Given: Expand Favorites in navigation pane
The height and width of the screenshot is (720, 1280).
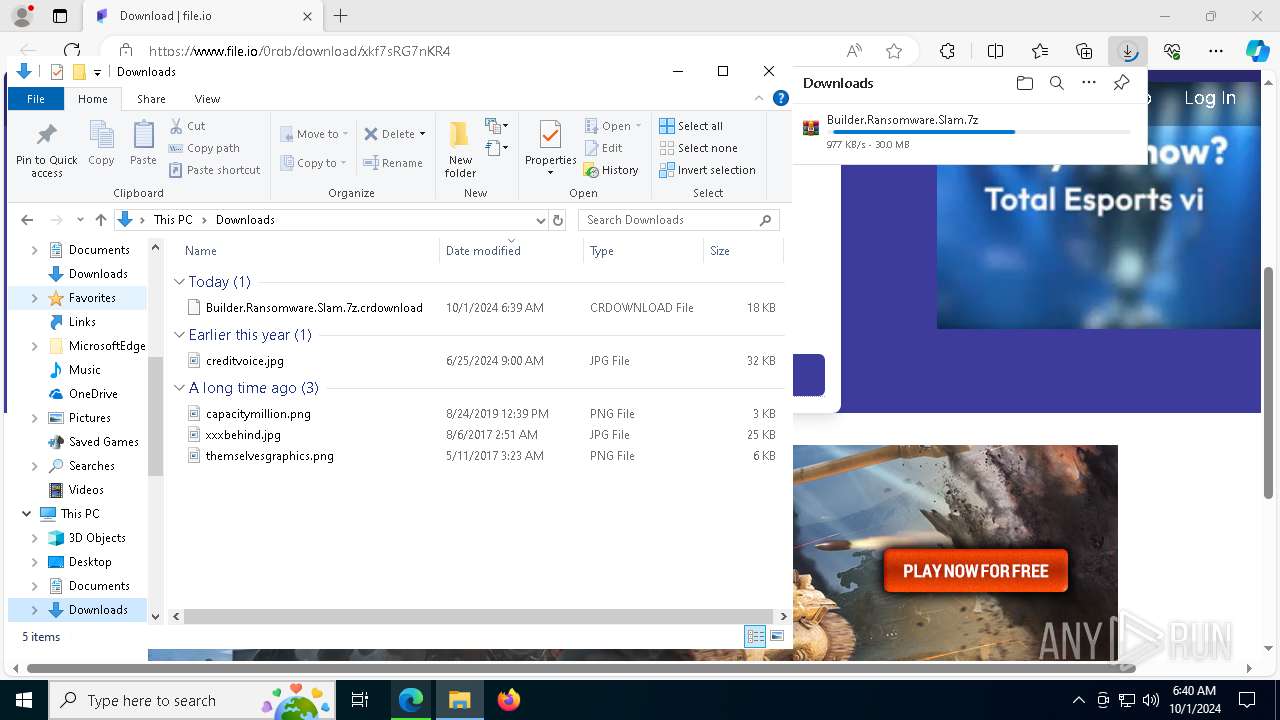Looking at the screenshot, I should 35,298.
